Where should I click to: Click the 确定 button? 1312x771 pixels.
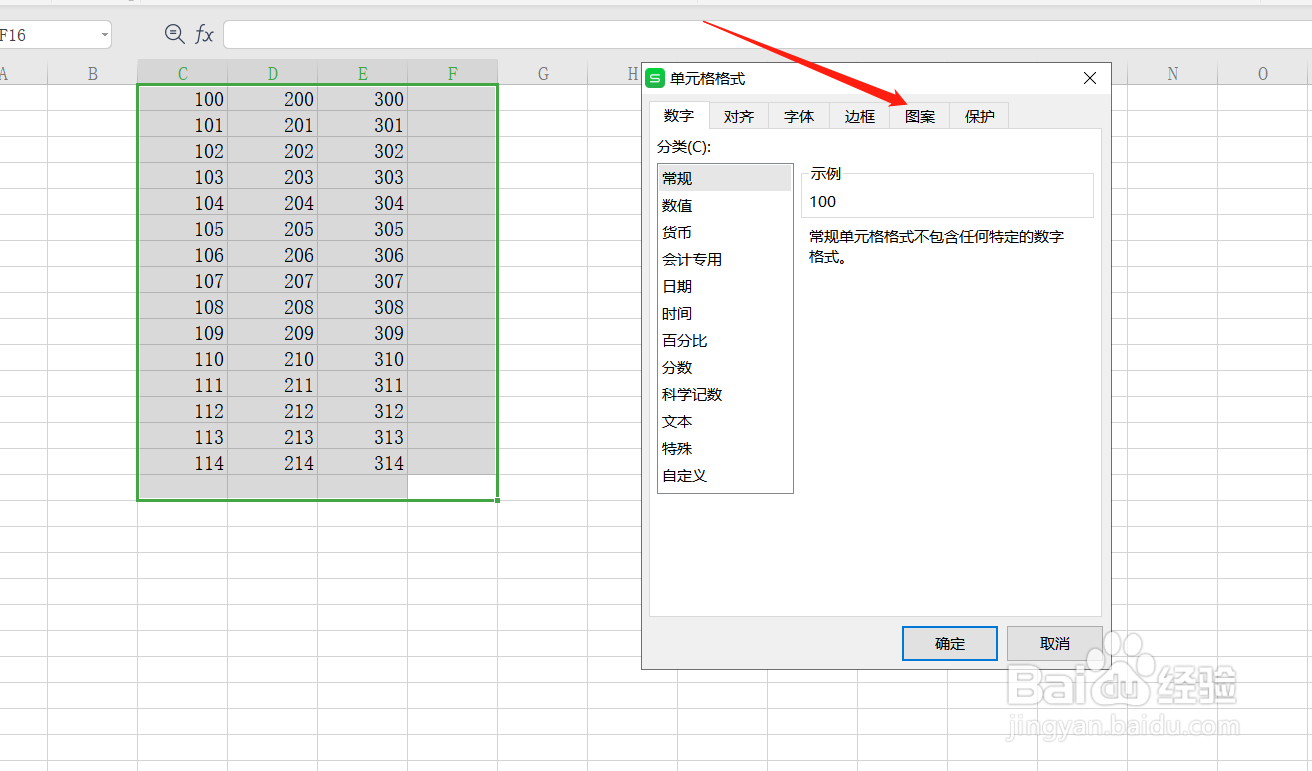point(950,643)
